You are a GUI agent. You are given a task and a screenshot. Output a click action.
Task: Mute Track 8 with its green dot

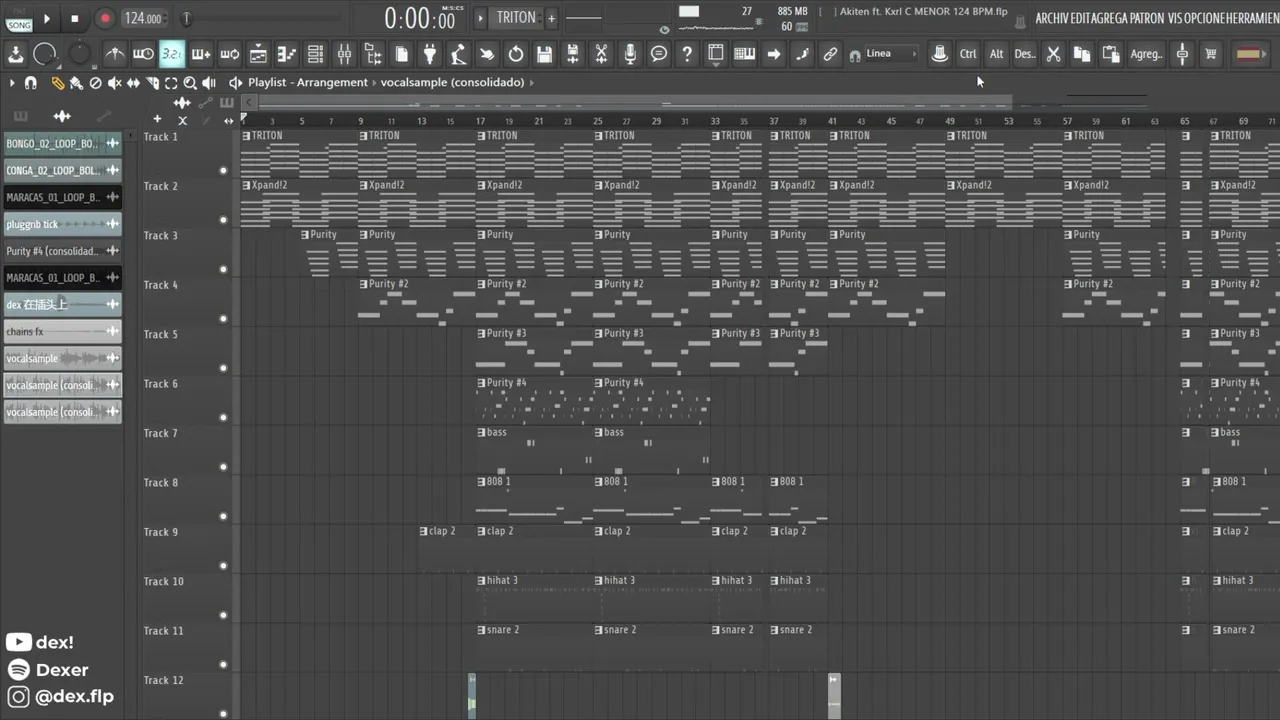coord(223,517)
